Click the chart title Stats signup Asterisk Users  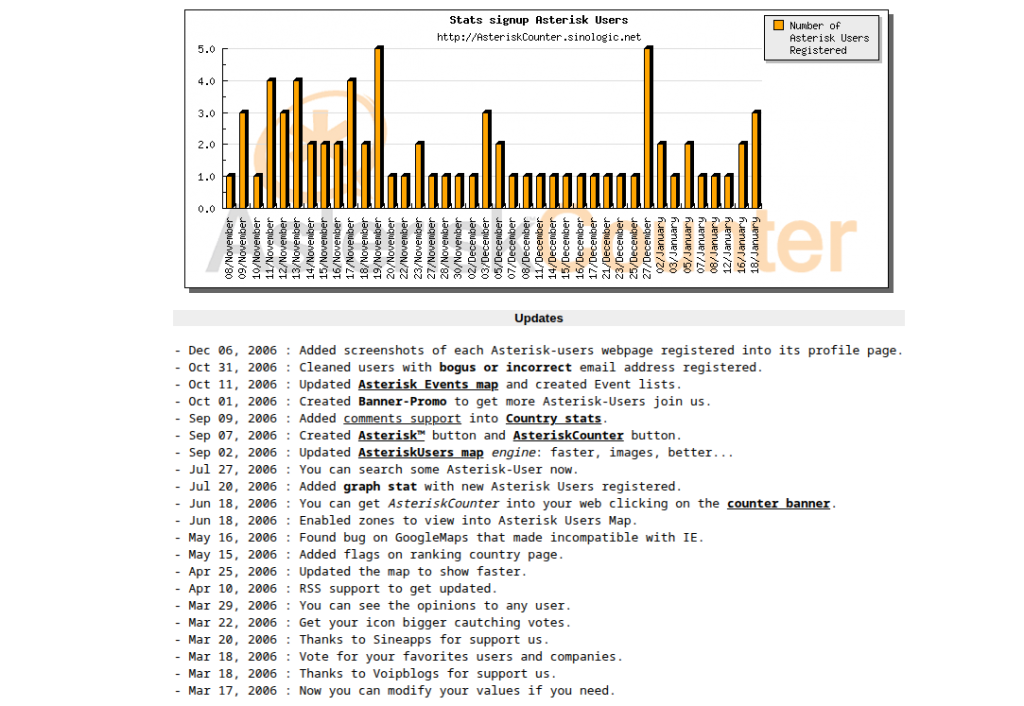(538, 20)
